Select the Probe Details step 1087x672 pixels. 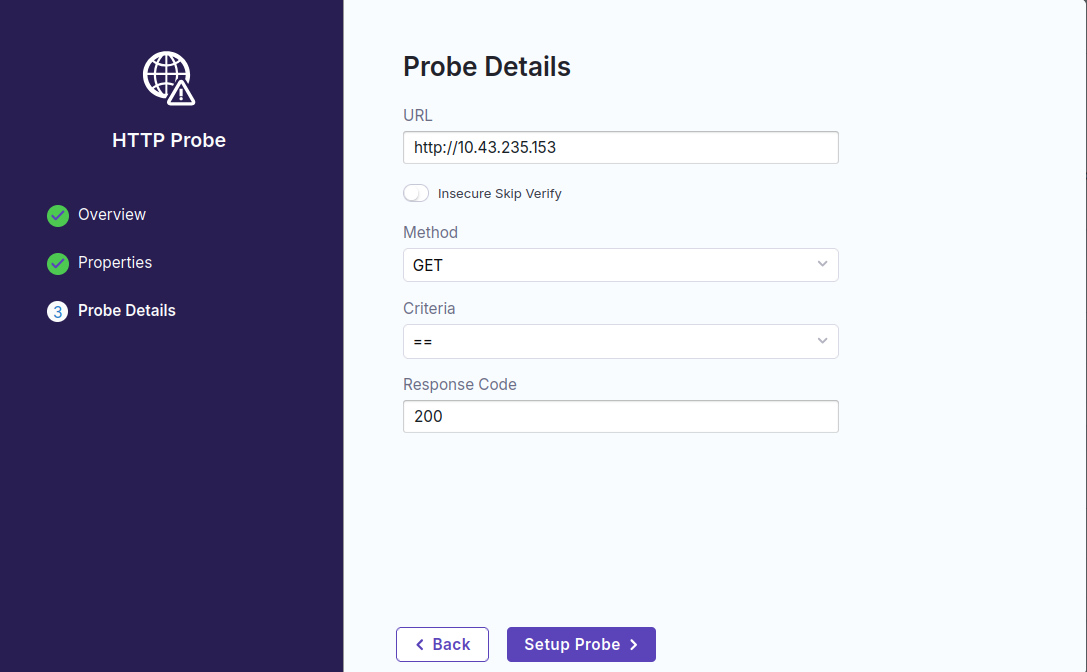coord(127,311)
